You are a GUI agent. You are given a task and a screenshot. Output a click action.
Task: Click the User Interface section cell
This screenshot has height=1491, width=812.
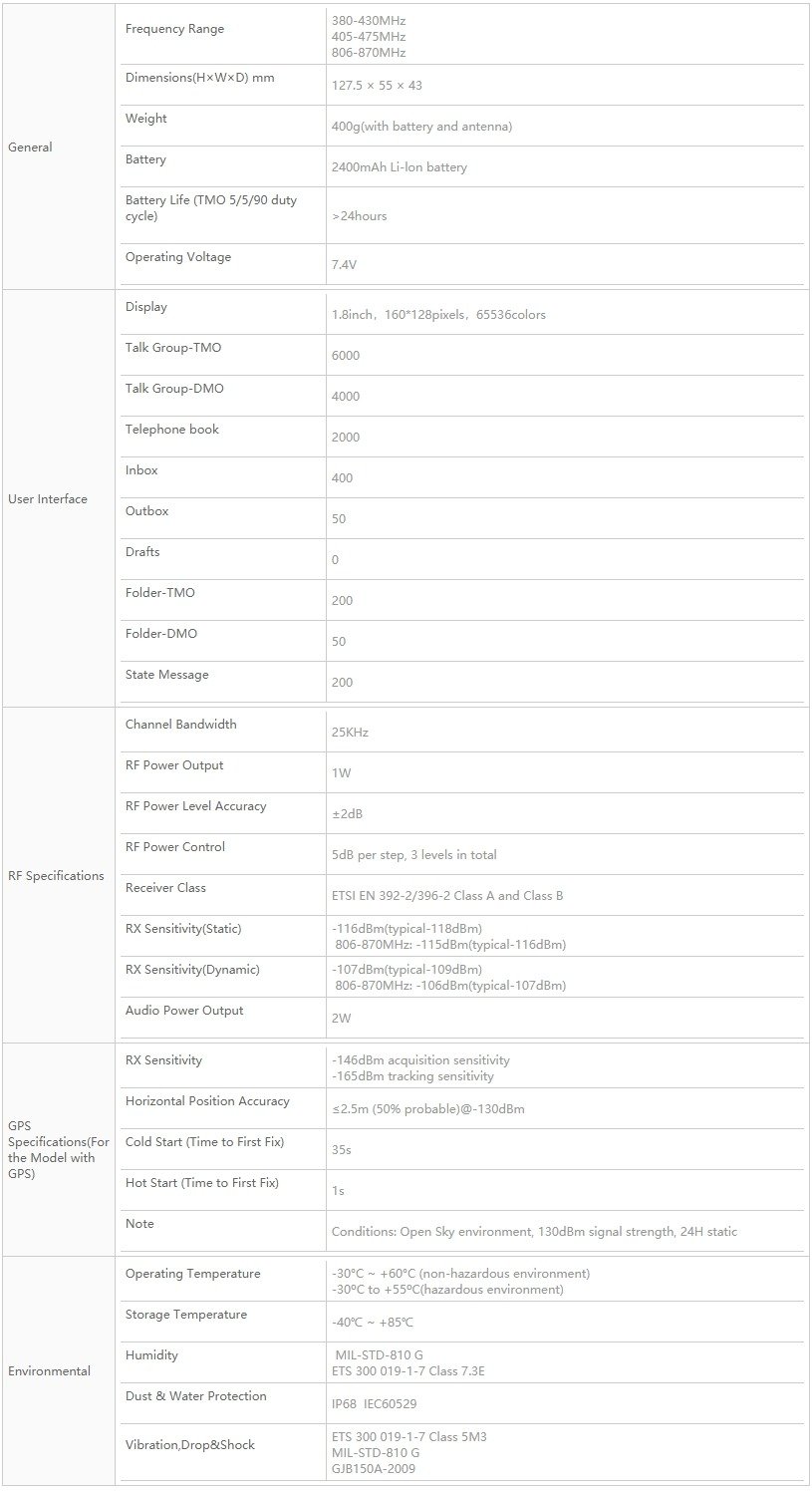(x=58, y=498)
